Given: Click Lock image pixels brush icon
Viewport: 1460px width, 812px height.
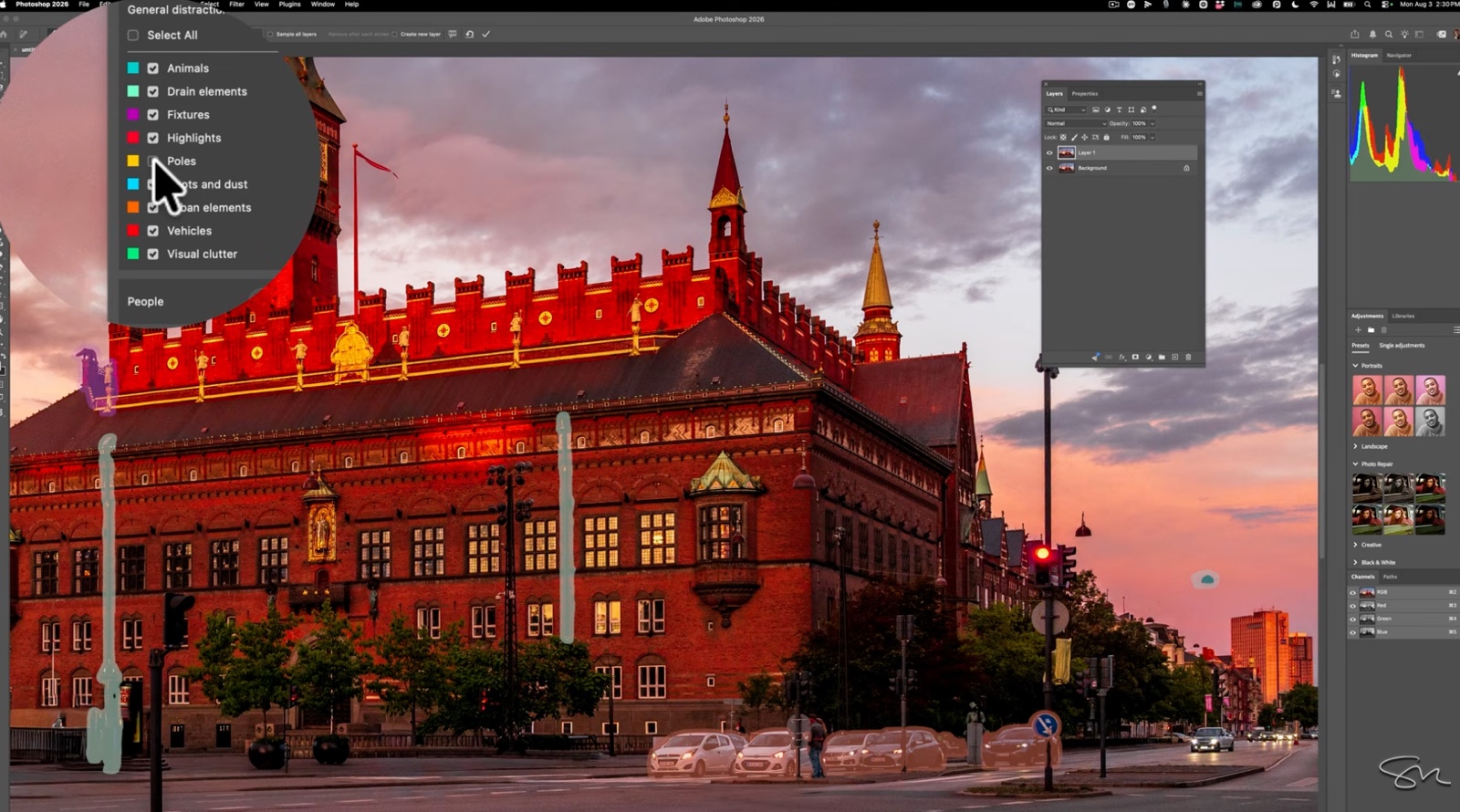Looking at the screenshot, I should (1074, 137).
